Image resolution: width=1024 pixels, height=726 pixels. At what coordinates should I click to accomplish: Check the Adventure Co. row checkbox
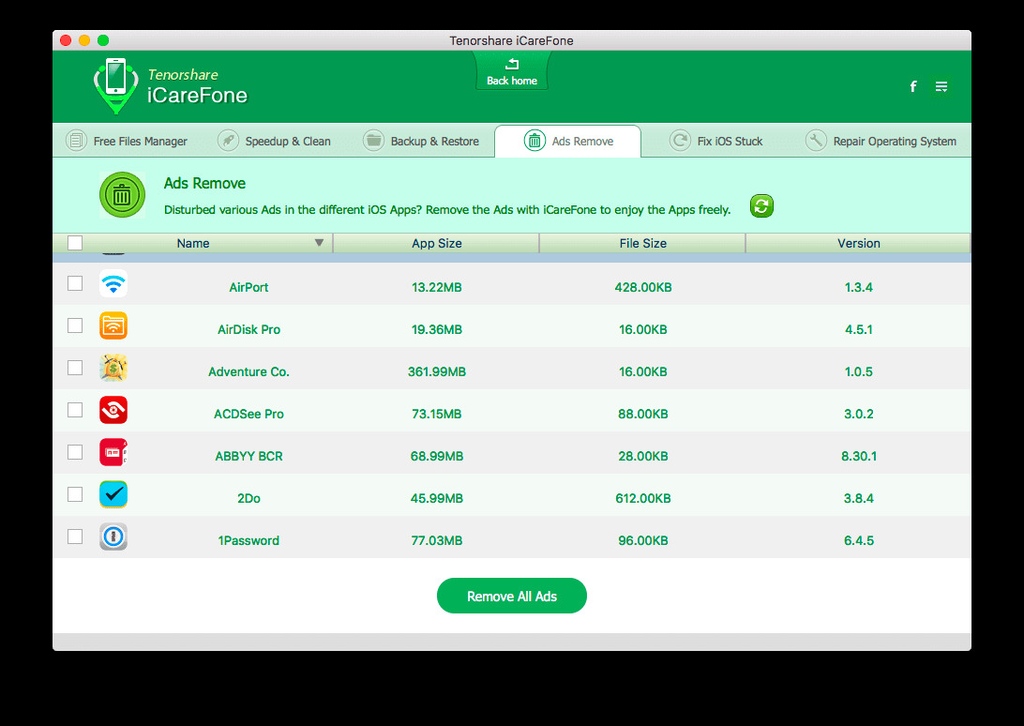pos(75,368)
